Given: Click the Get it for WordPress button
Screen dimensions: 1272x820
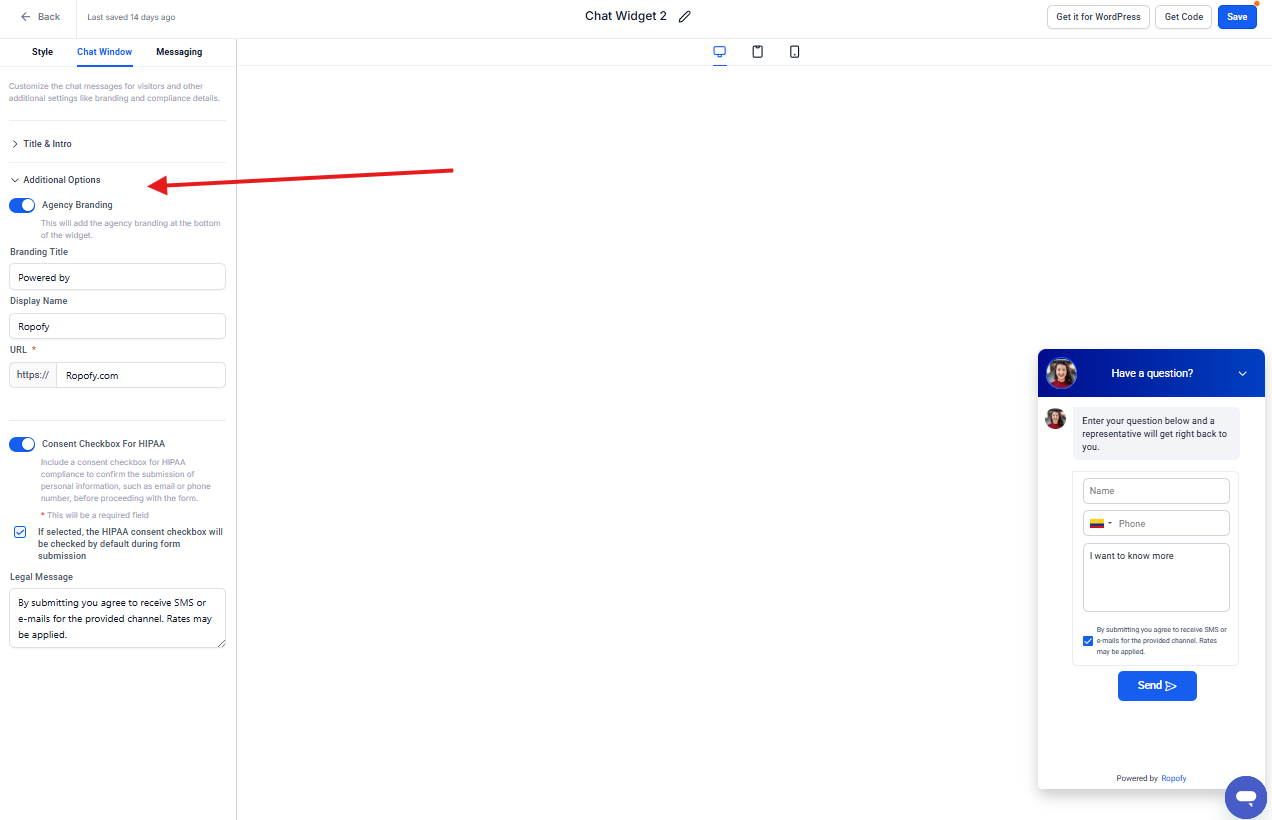Looking at the screenshot, I should pos(1098,17).
